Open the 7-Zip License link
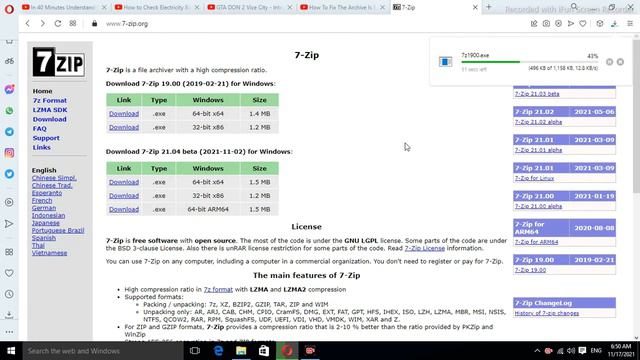 [424, 248]
